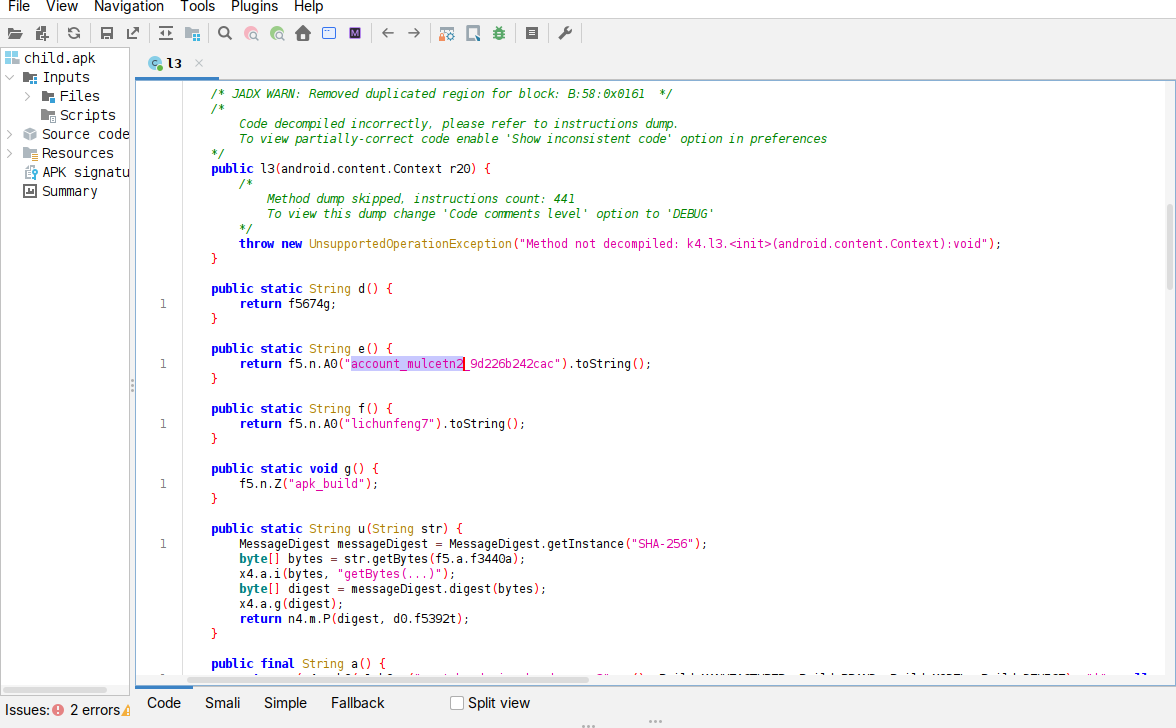
Task: Open the Help menu
Action: pyautogui.click(x=308, y=7)
